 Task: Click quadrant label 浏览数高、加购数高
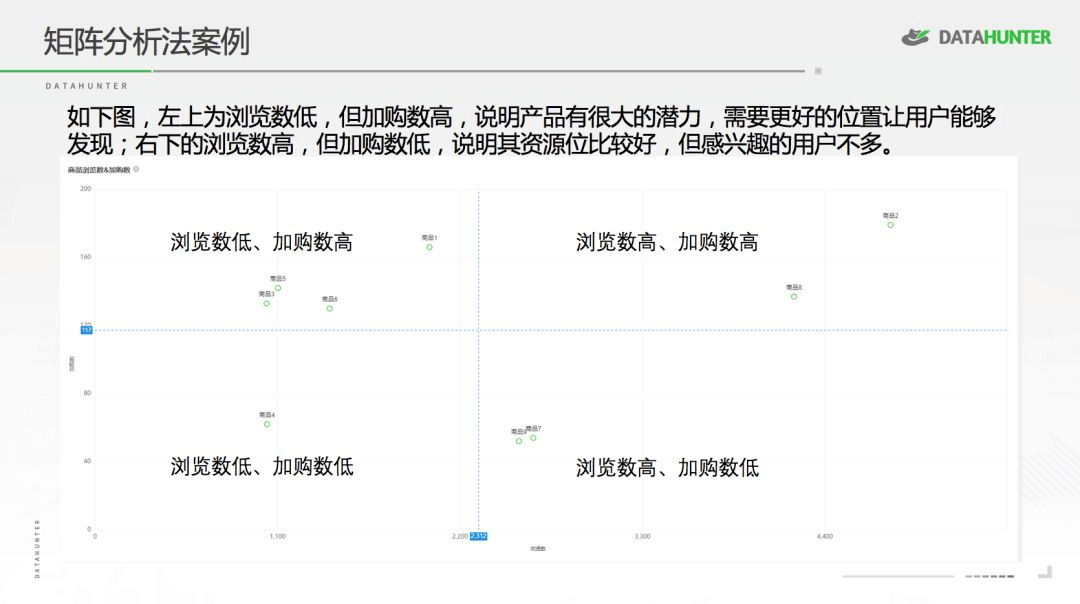click(667, 242)
